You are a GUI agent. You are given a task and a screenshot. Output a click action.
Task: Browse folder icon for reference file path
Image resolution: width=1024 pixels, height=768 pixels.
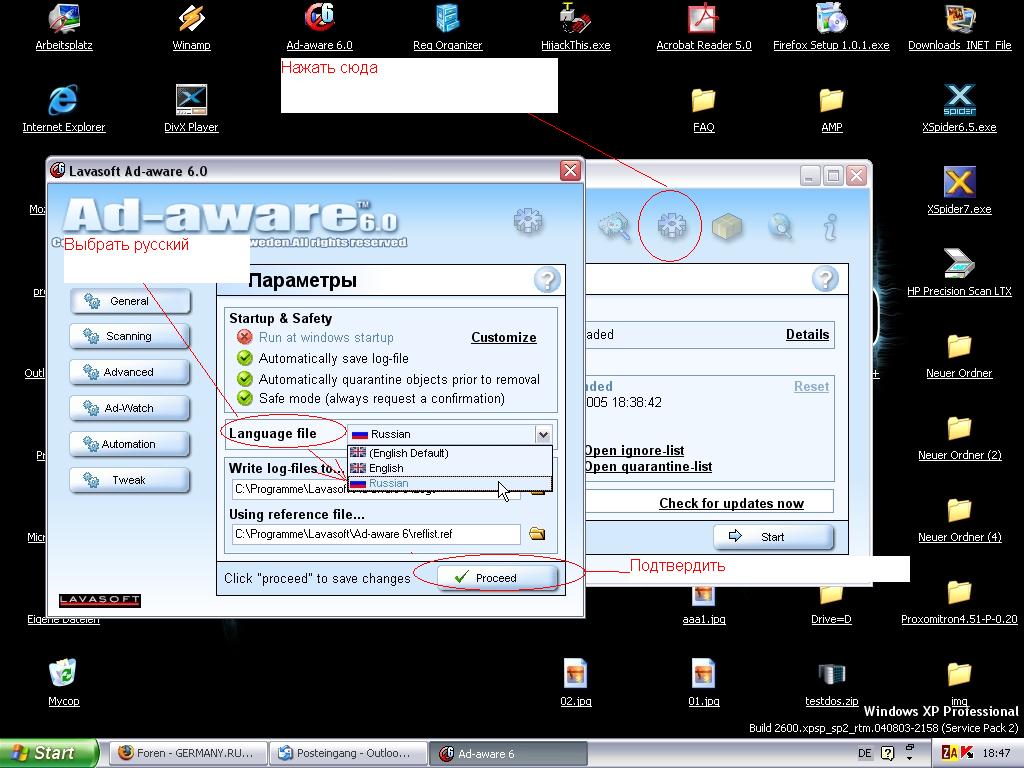(537, 534)
